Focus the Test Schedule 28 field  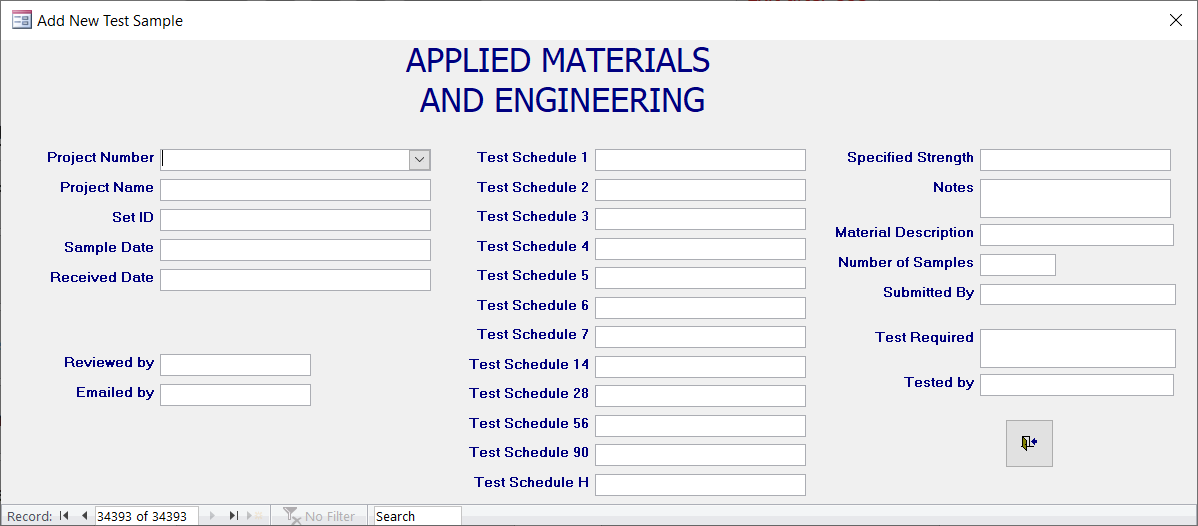[x=700, y=395]
